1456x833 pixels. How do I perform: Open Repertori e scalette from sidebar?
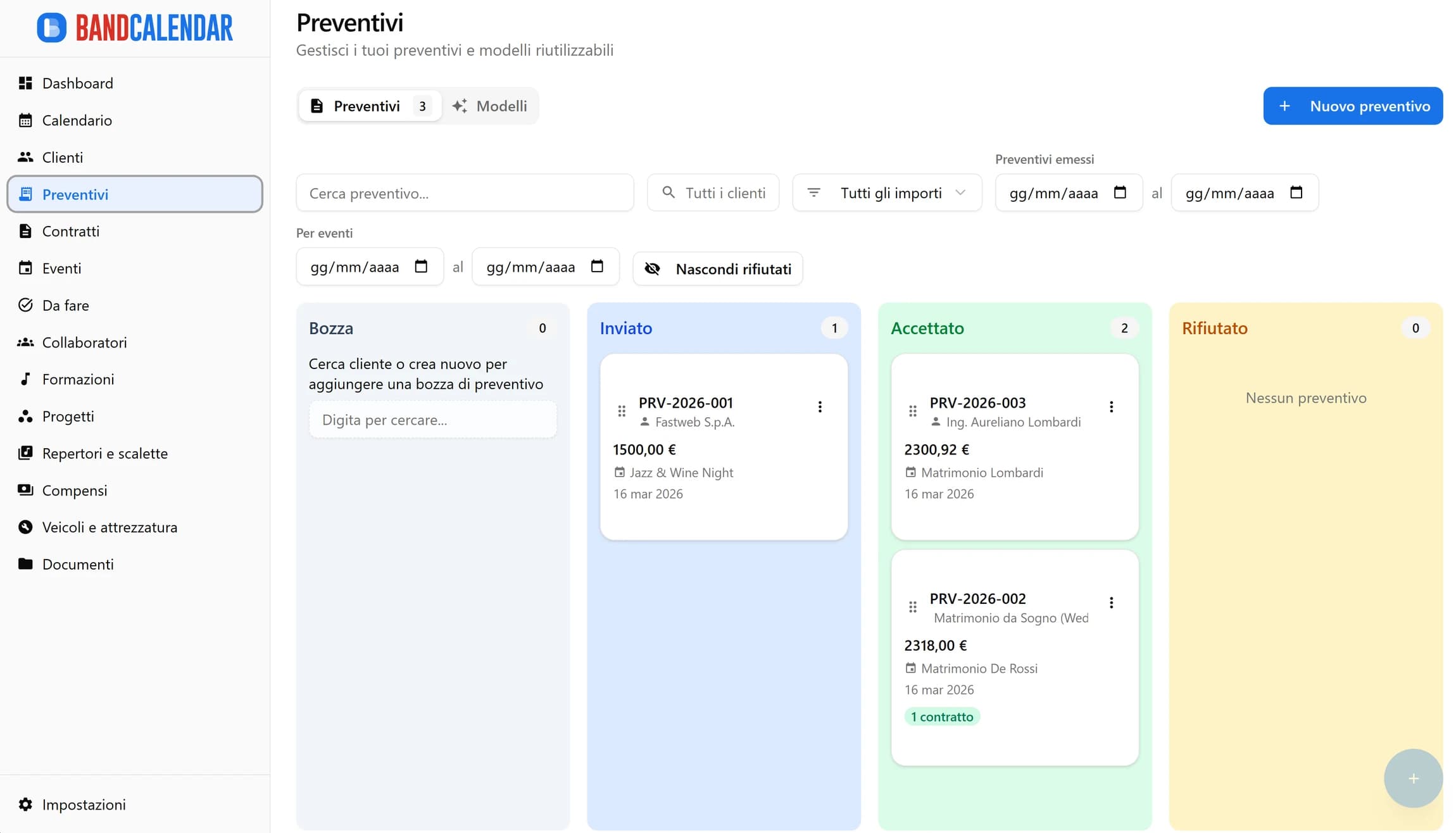(x=104, y=453)
